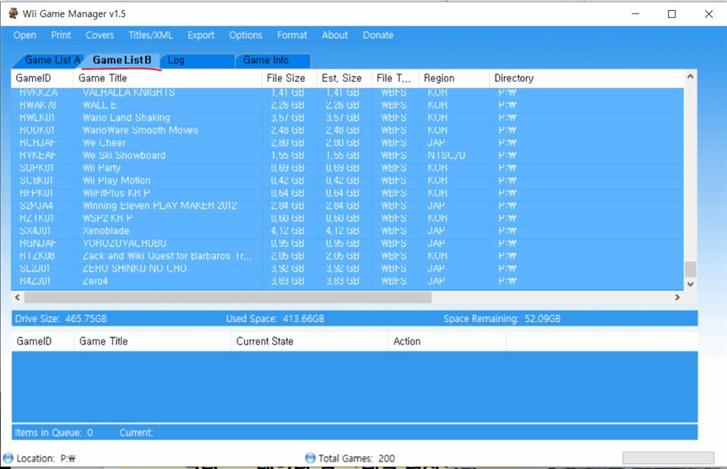Select the VALHALLA KNIGHTS row
This screenshot has height=469, width=727.
(347, 93)
